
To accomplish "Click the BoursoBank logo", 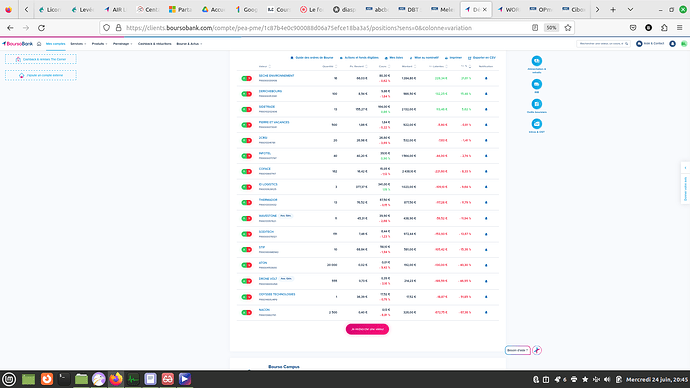I will (18, 44).
